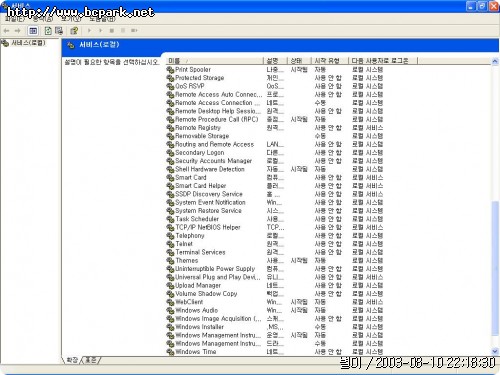The image size is (500, 375).
Task: Select the System Restore Service name
Action: coord(208,211)
